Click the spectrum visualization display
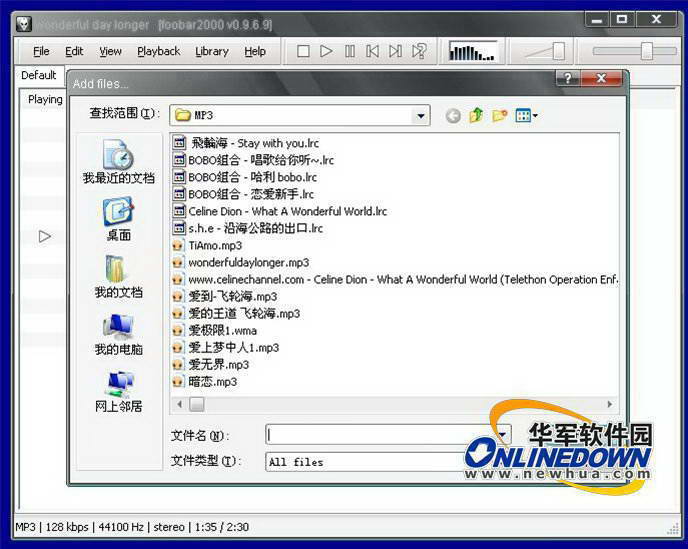Screen dimensions: 688x549 coord(473,51)
